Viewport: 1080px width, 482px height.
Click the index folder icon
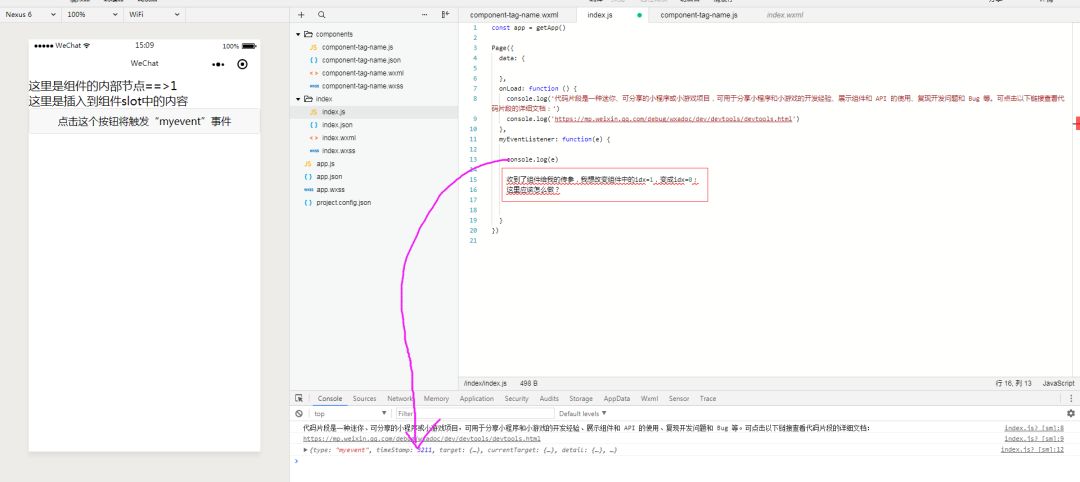tap(309, 99)
